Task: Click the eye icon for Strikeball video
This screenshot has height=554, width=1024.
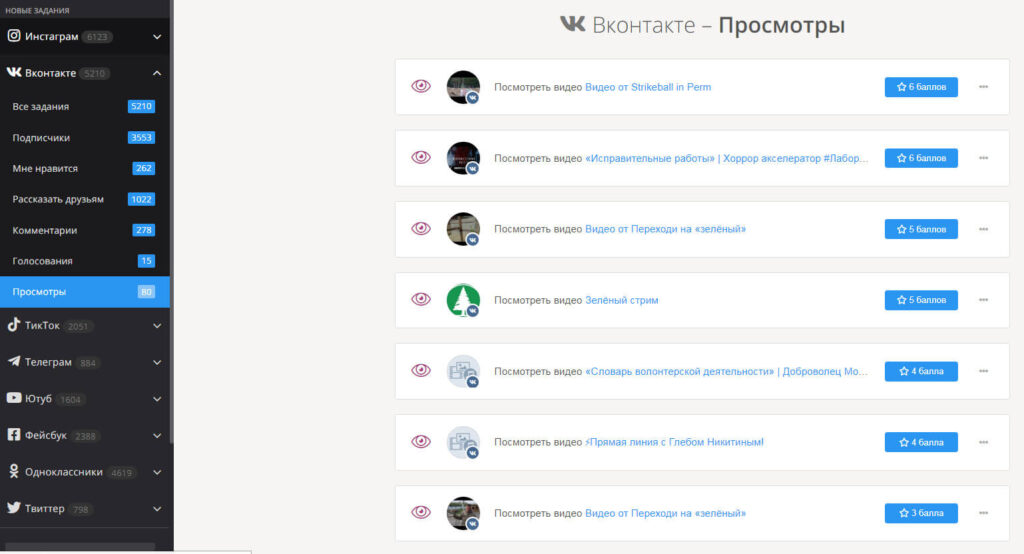Action: pyautogui.click(x=421, y=87)
